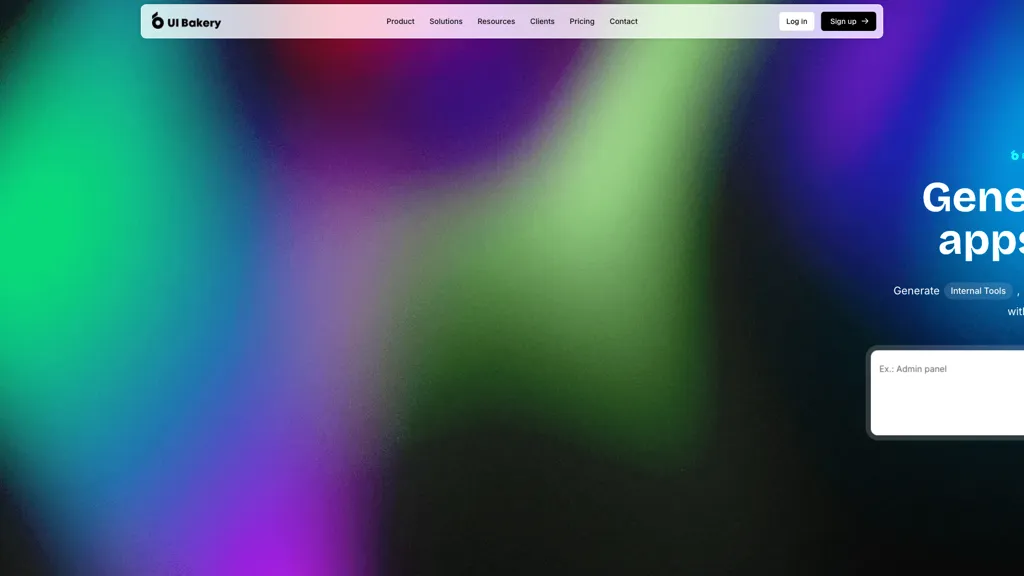Image resolution: width=1024 pixels, height=576 pixels.
Task: Click the Sign up button
Action: click(848, 22)
